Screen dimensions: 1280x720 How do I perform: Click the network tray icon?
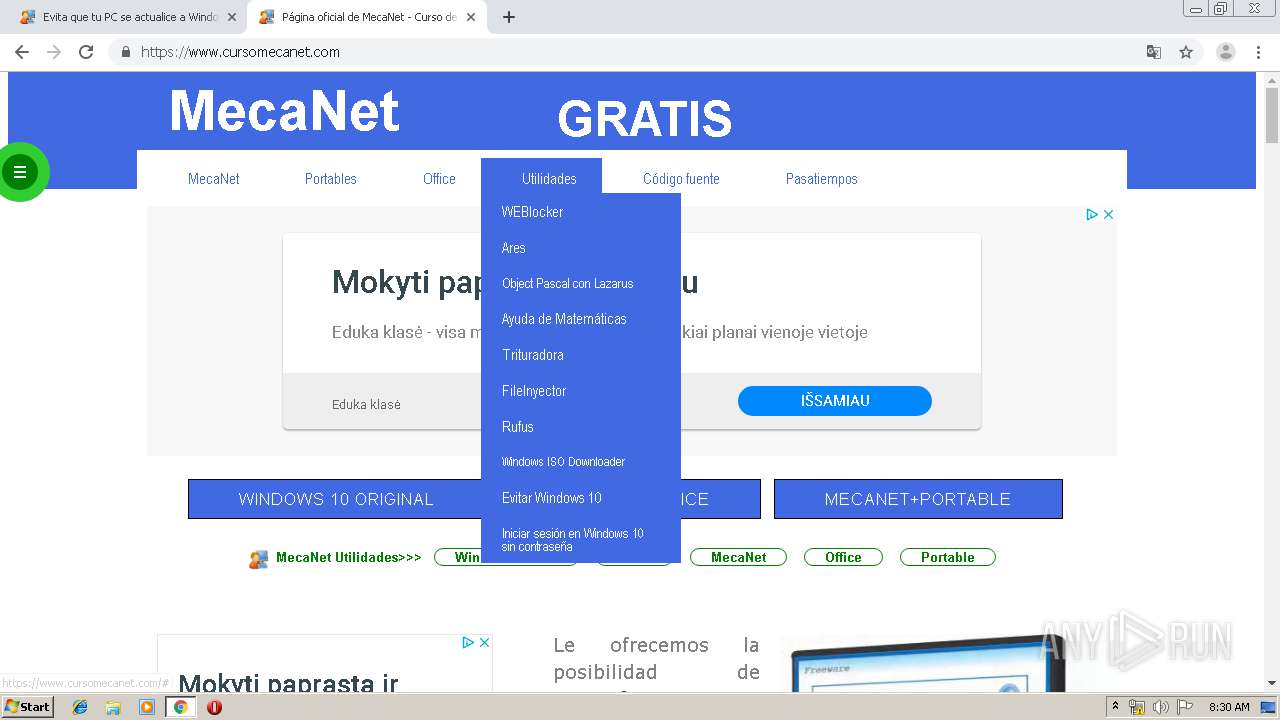point(1137,707)
